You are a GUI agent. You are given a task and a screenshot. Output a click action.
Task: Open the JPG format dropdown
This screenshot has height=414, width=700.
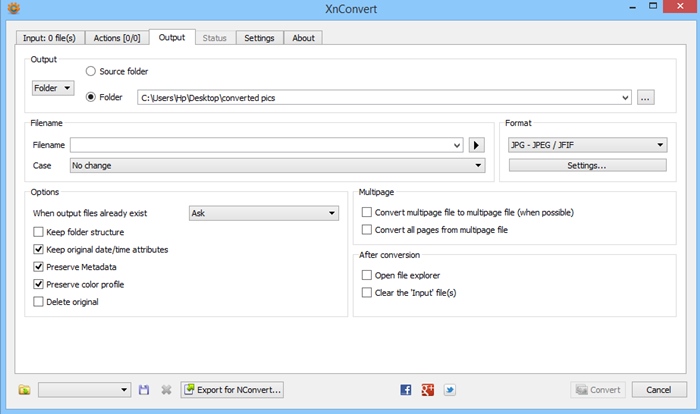tap(588, 145)
